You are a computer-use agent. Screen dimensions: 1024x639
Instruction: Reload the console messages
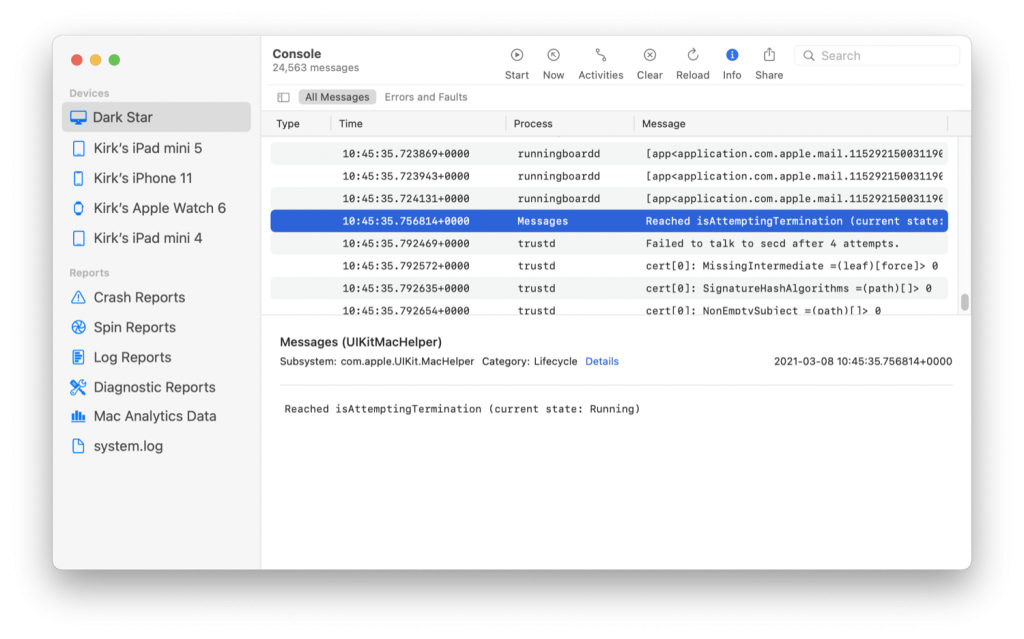[692, 60]
